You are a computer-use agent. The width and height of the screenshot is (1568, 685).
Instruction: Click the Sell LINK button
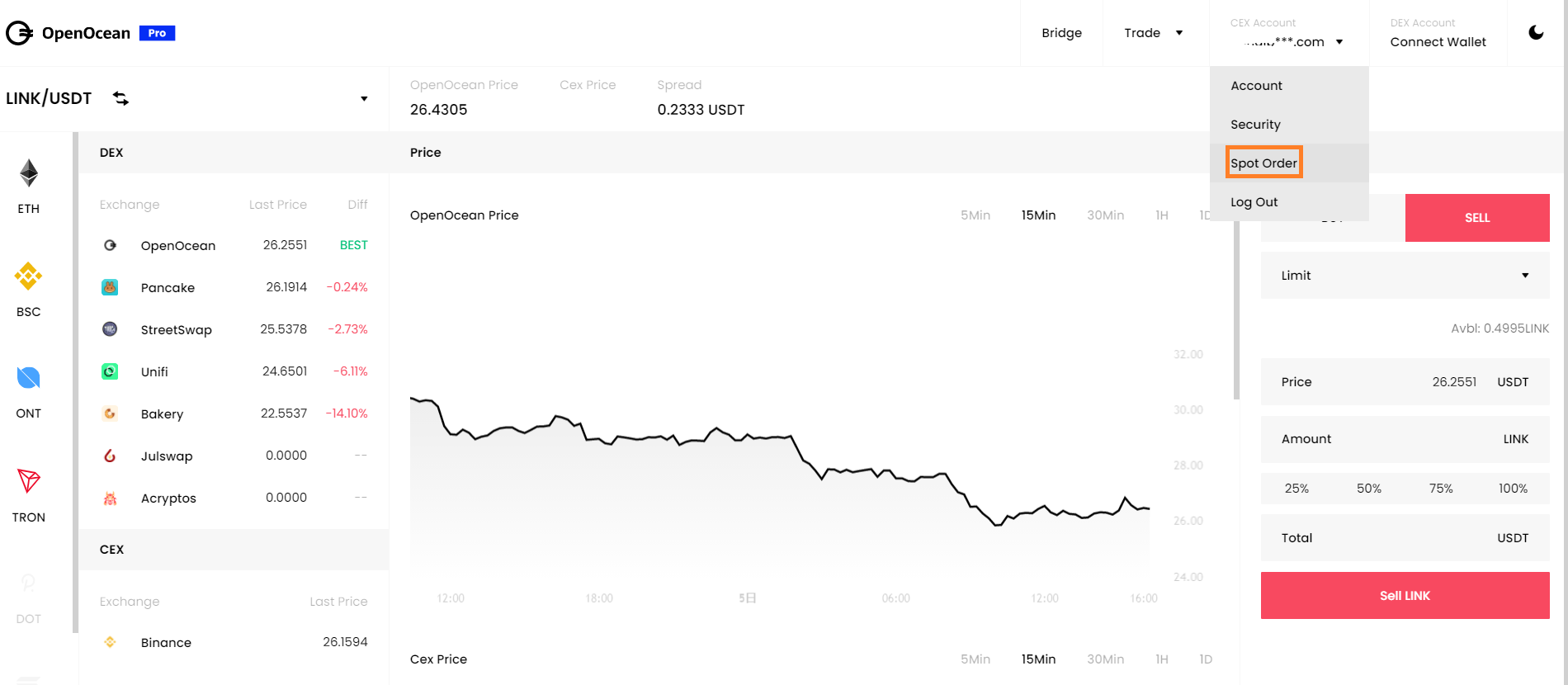(x=1405, y=596)
